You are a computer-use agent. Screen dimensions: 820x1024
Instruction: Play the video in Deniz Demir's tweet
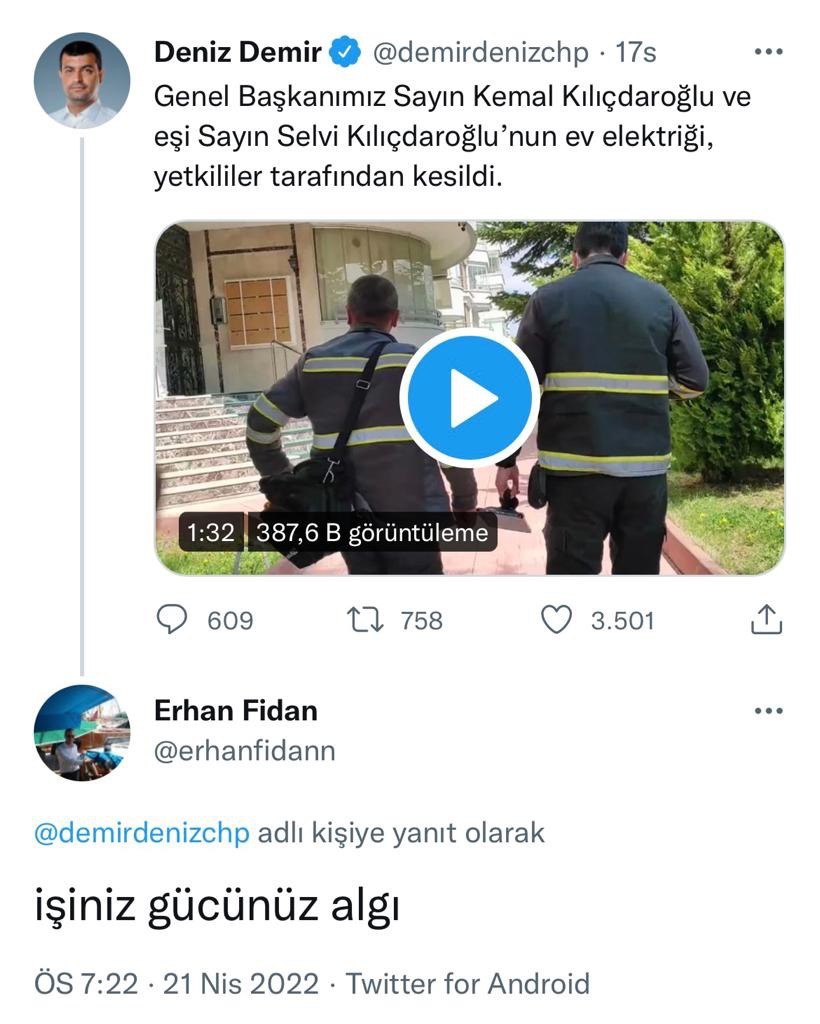[x=469, y=398]
